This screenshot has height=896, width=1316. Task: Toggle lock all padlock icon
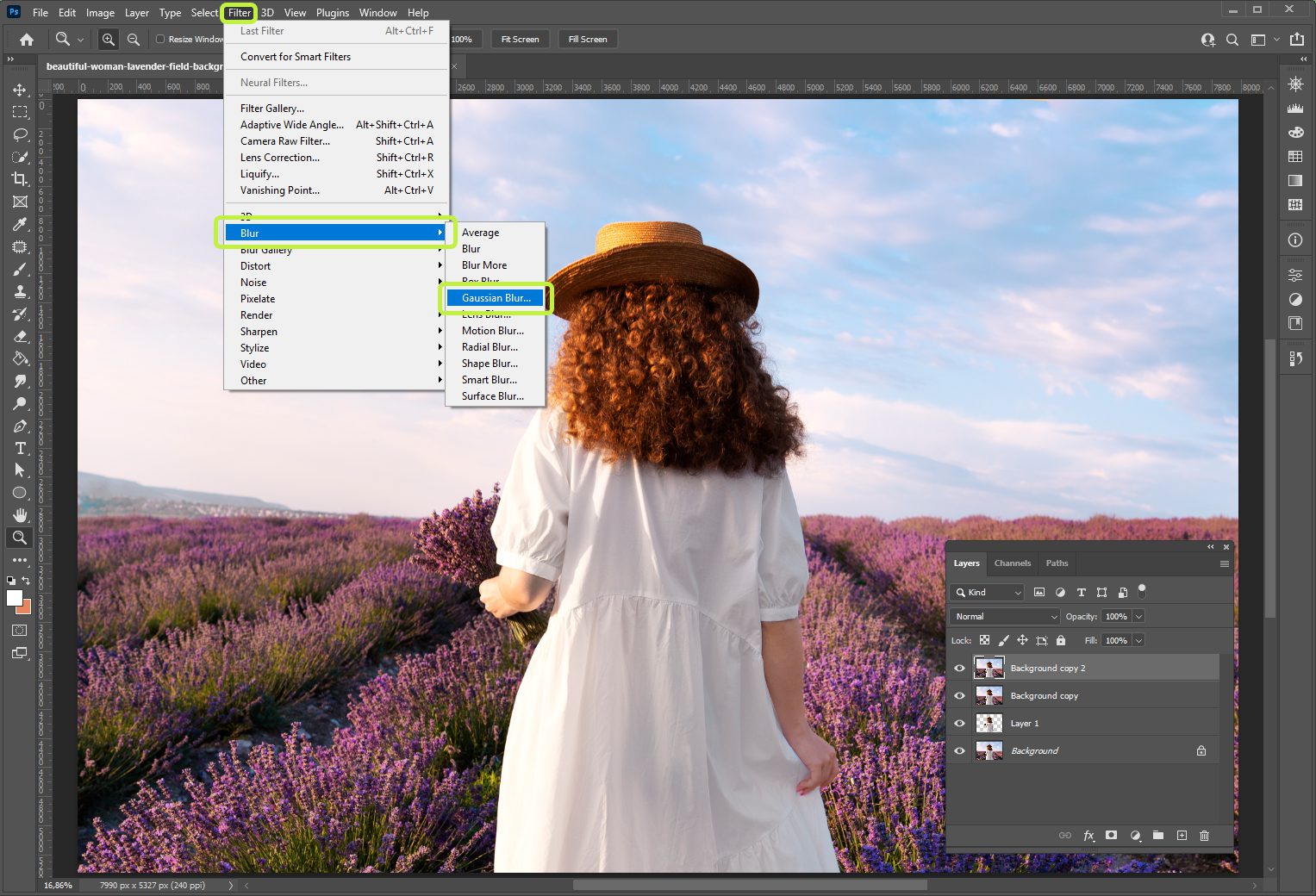tap(1061, 640)
